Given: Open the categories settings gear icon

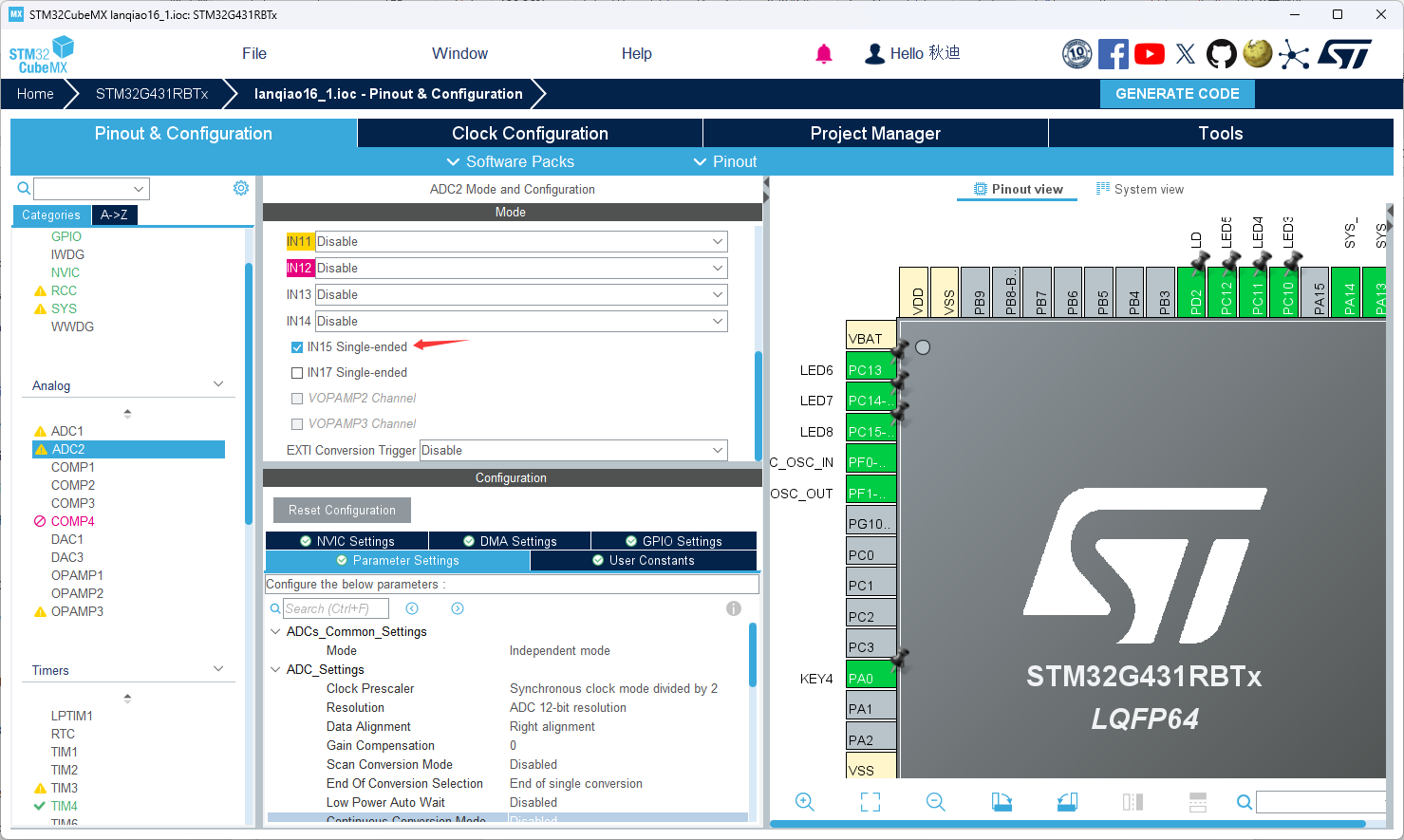Looking at the screenshot, I should 241,188.
